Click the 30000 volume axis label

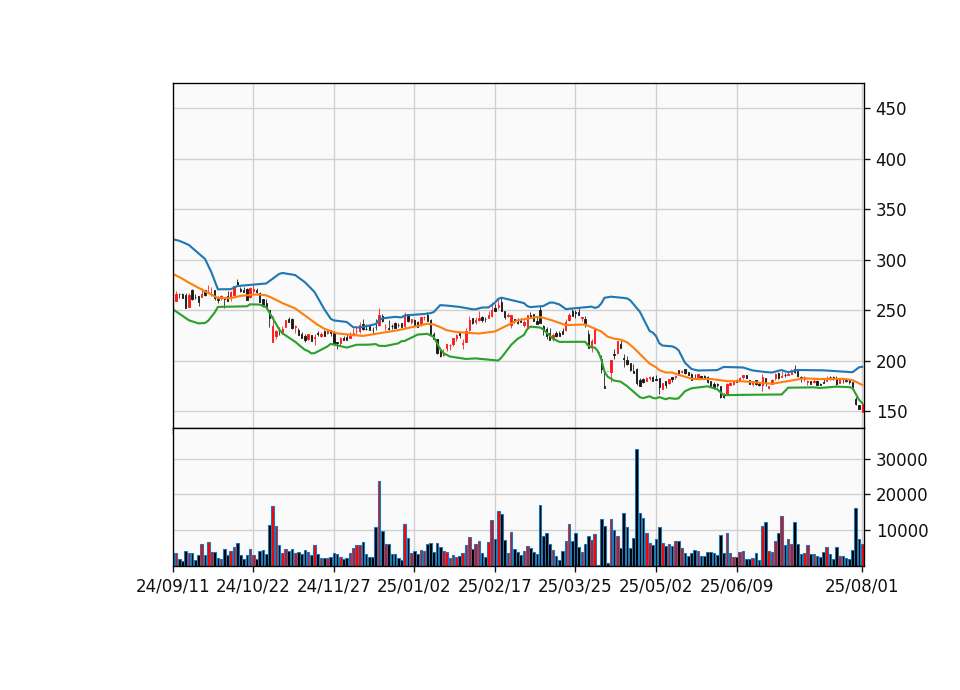click(x=901, y=460)
